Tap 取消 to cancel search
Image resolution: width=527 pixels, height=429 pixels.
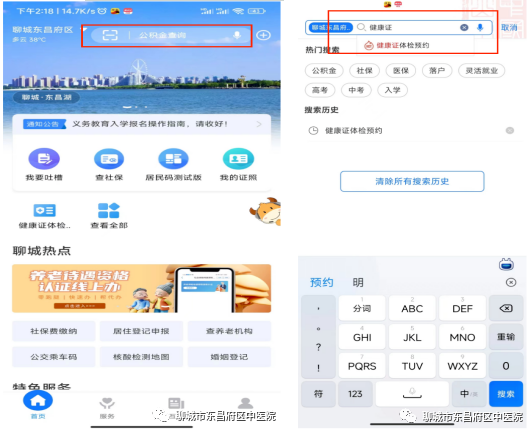coord(509,28)
